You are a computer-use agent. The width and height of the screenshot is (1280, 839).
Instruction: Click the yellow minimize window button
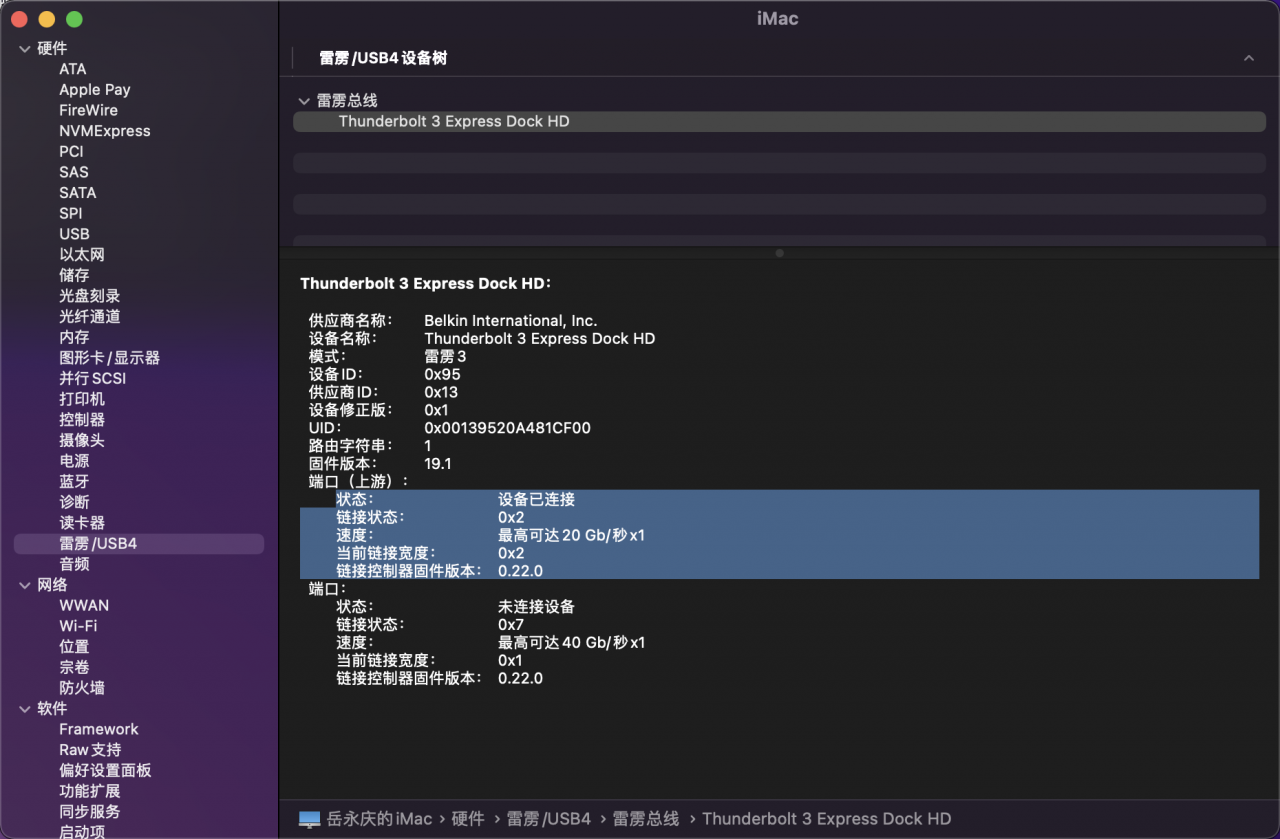[47, 20]
